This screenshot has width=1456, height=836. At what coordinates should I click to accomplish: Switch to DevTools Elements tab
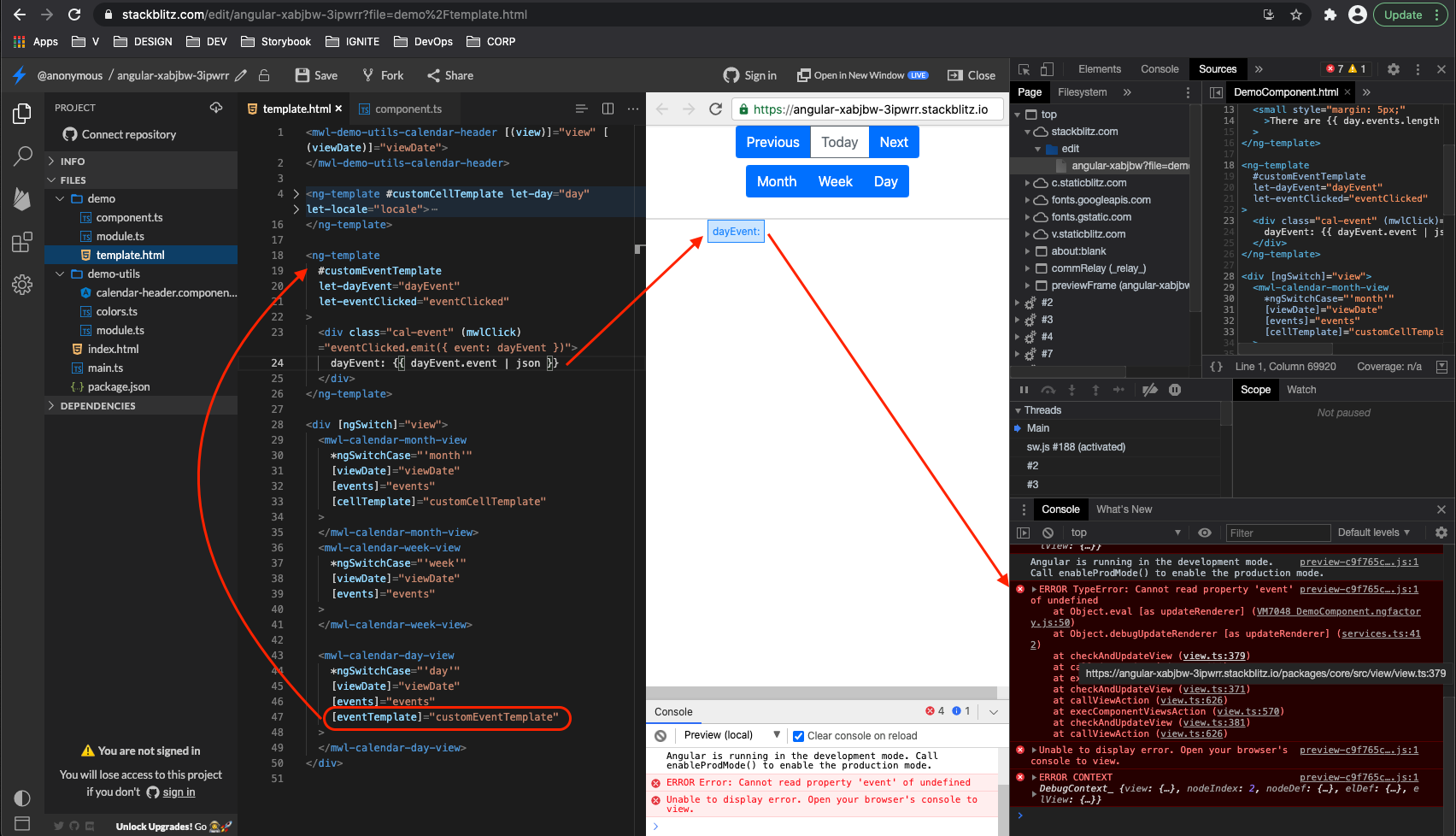pyautogui.click(x=1099, y=69)
